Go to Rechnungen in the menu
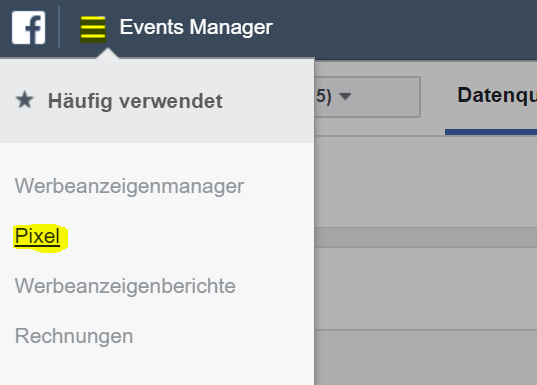Viewport: 537px width, 385px height. tap(74, 336)
